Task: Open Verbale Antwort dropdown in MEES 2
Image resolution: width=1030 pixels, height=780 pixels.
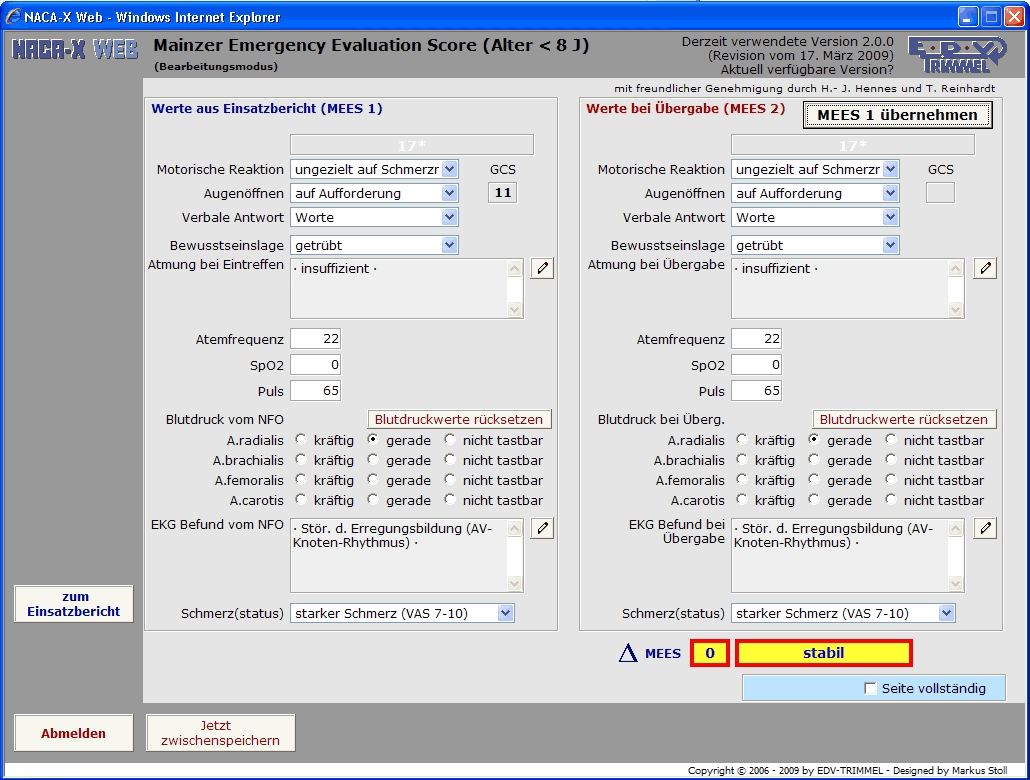Action: 815,218
